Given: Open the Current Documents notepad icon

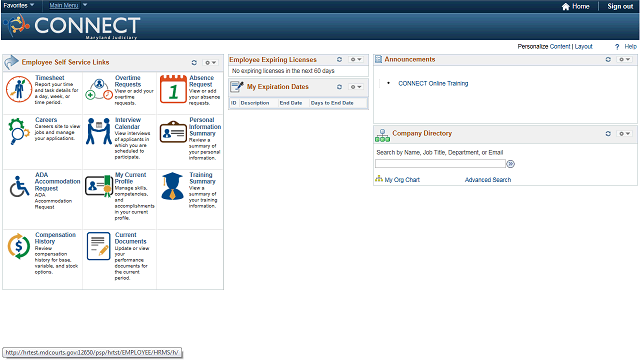Looking at the screenshot, I should tap(99, 246).
